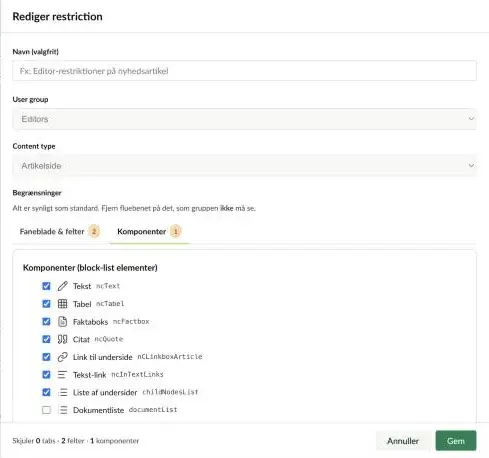Viewport: 489px width, 458px height.
Task: Check the Dokumentliste checkbox
Action: pyautogui.click(x=46, y=410)
